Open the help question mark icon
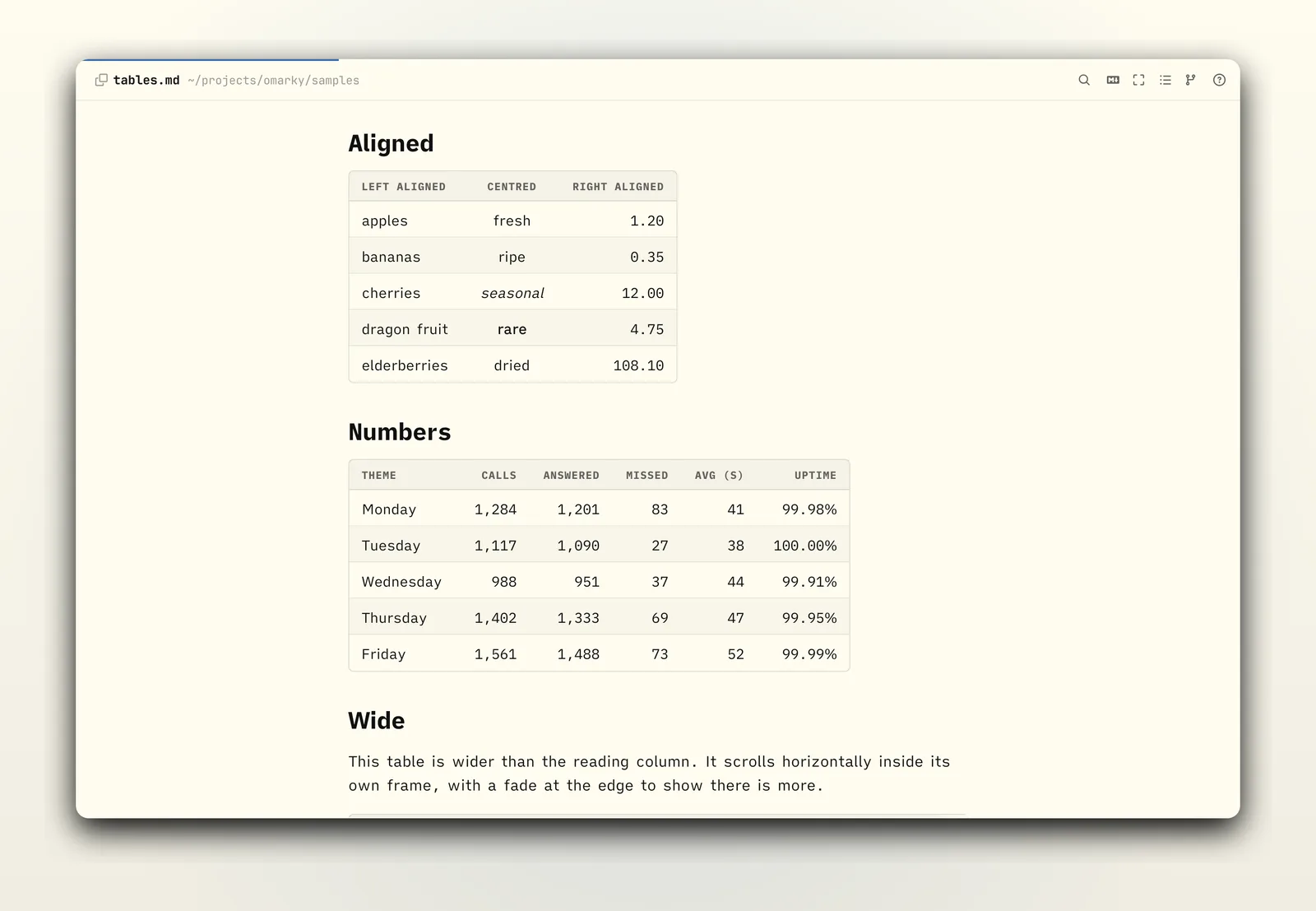The height and width of the screenshot is (911, 1316). tap(1219, 80)
